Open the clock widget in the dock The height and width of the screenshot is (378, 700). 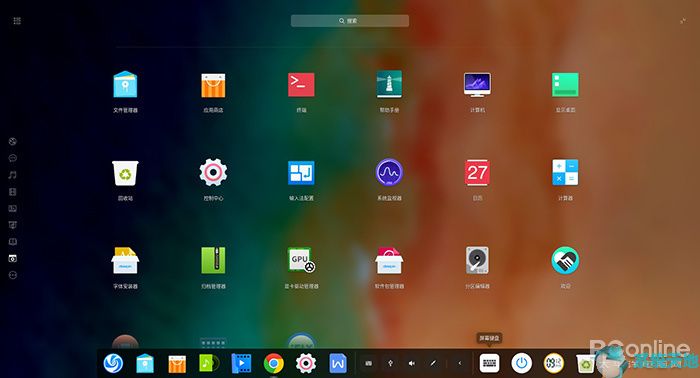click(x=554, y=363)
